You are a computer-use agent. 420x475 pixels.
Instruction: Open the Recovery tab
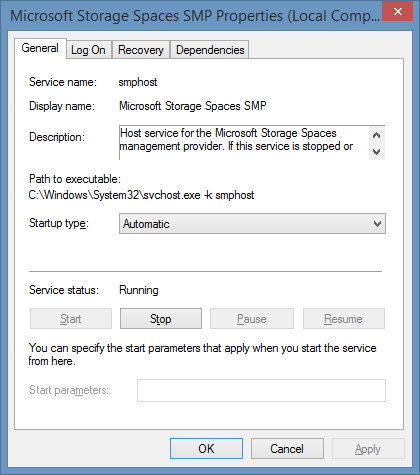pos(141,50)
